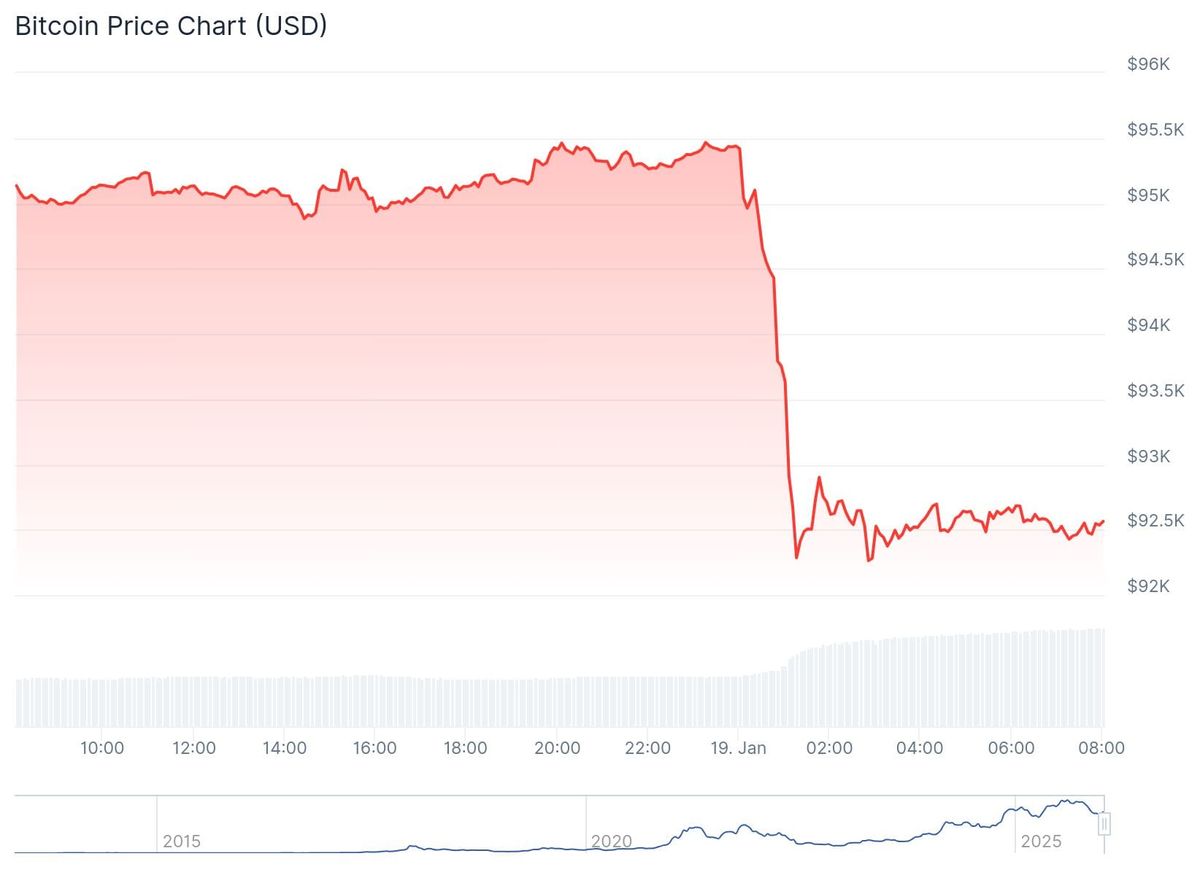Click the $95K price axis label
Viewport: 1200px width, 875px height.
[1148, 195]
